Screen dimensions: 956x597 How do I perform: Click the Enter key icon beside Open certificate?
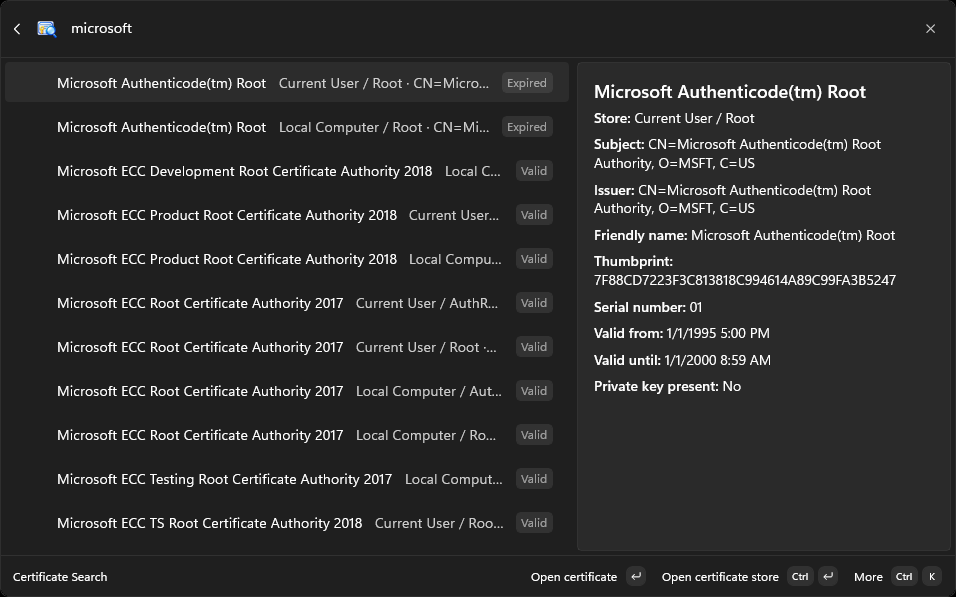tap(636, 576)
